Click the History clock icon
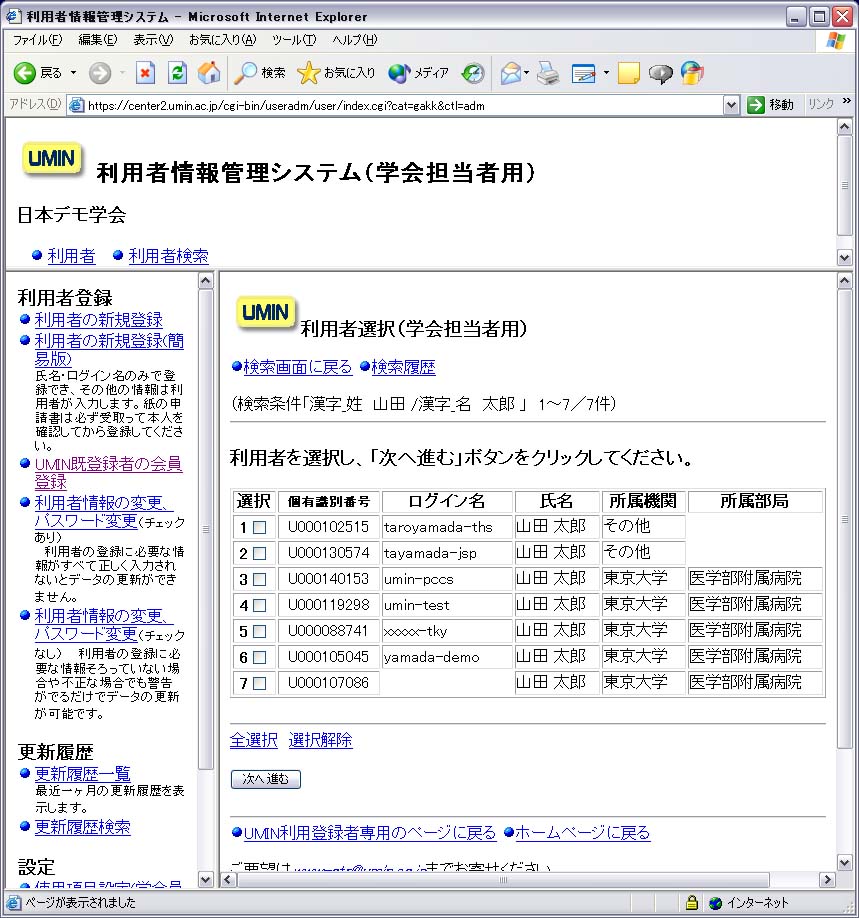The image size is (859, 918). [473, 73]
